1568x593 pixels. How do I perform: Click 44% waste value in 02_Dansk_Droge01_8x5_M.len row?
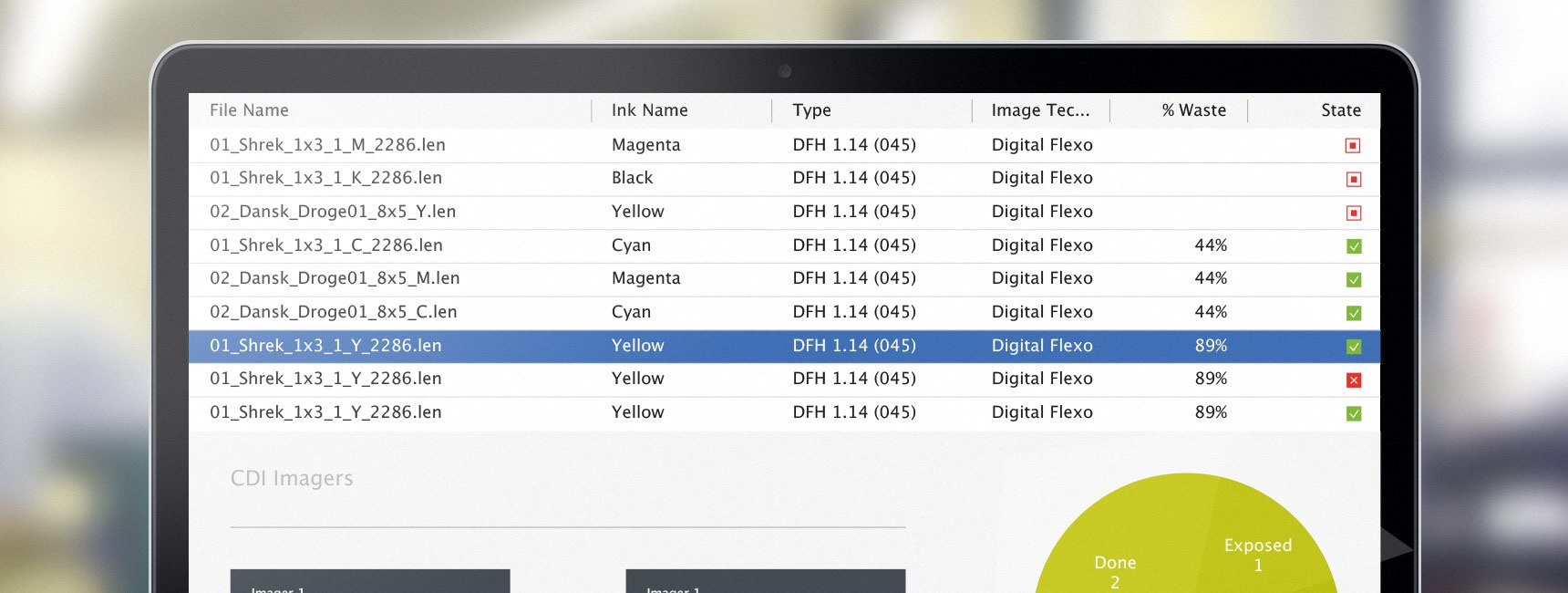[1211, 278]
